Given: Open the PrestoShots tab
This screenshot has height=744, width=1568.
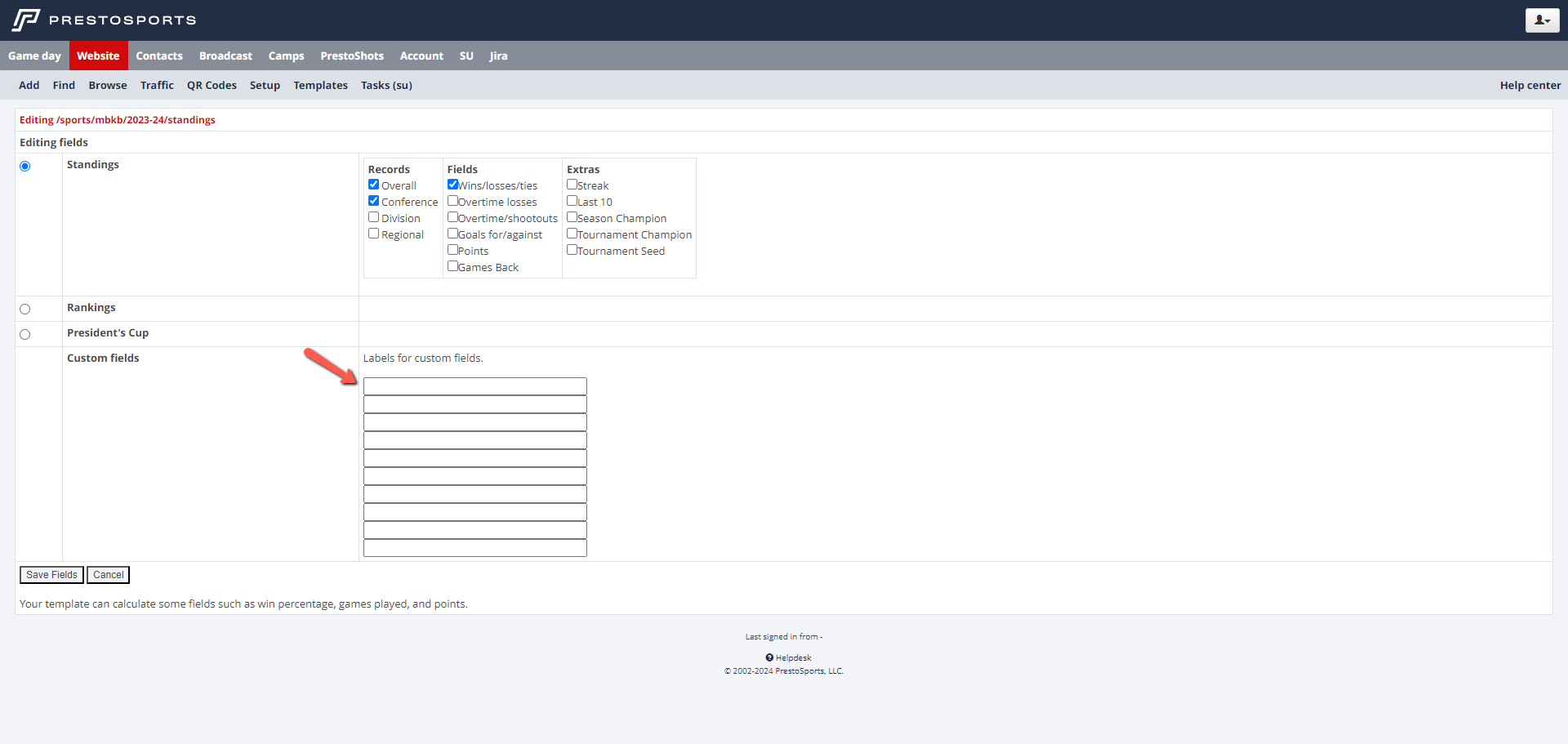Looking at the screenshot, I should [x=352, y=56].
